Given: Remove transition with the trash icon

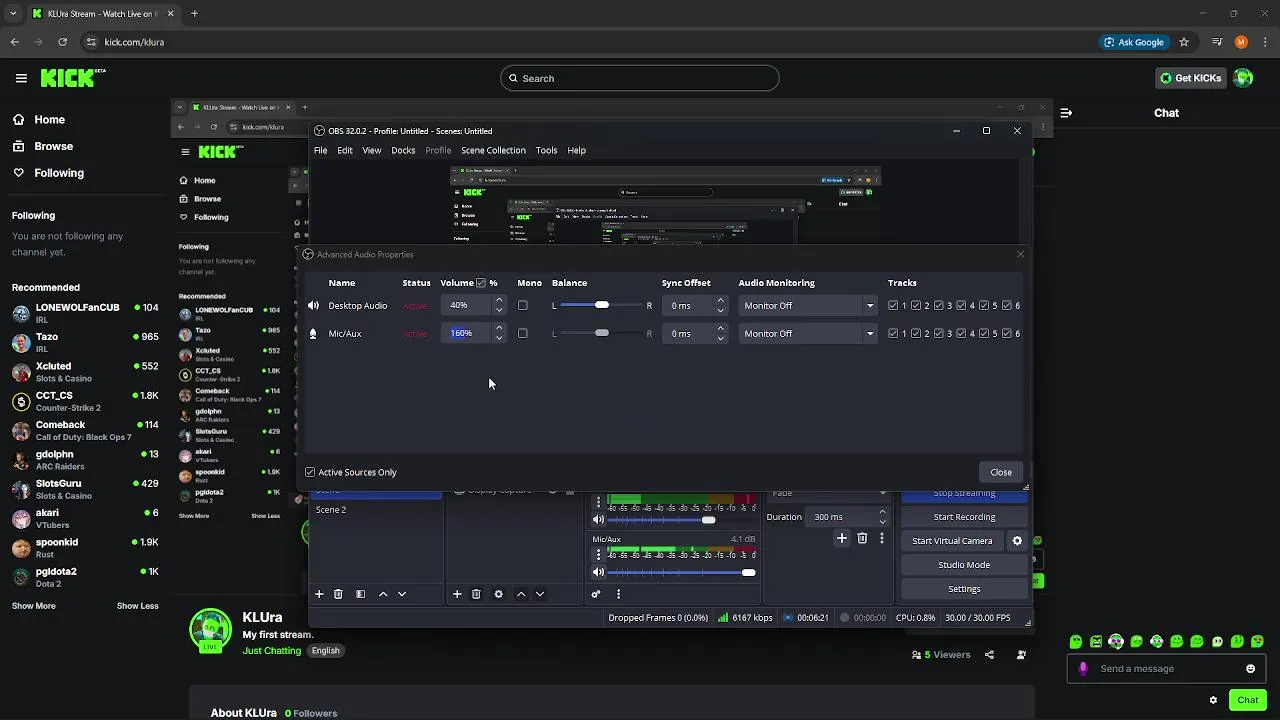Looking at the screenshot, I should coord(862,538).
